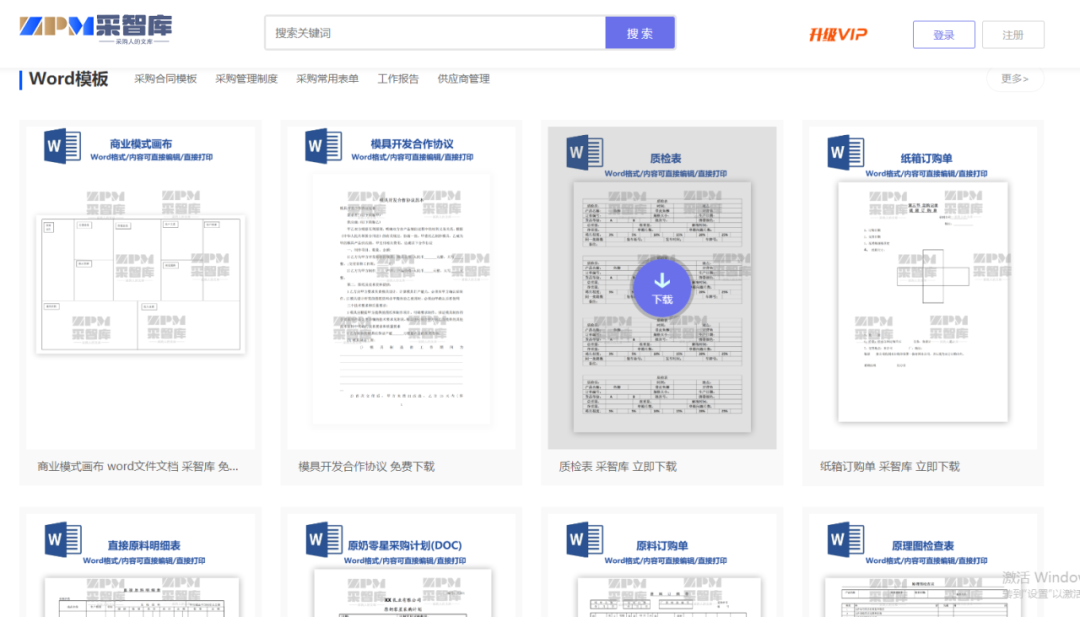The height and width of the screenshot is (617, 1080).
Task: Focus the 搜索关键词 search input field
Action: point(435,33)
